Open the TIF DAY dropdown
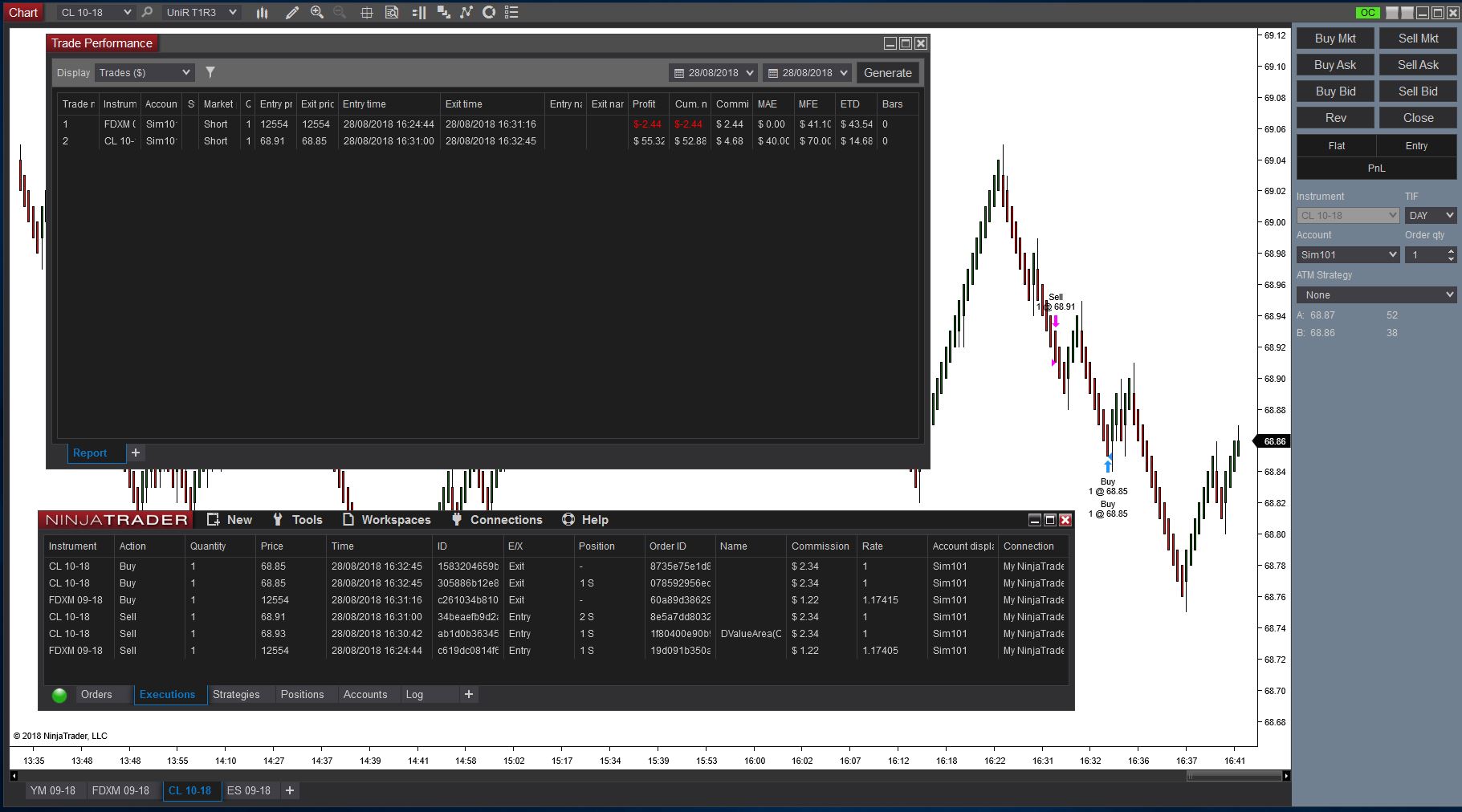 [x=1430, y=215]
